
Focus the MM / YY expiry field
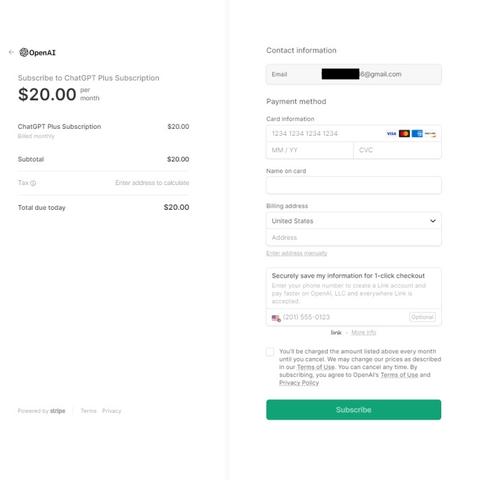click(310, 150)
